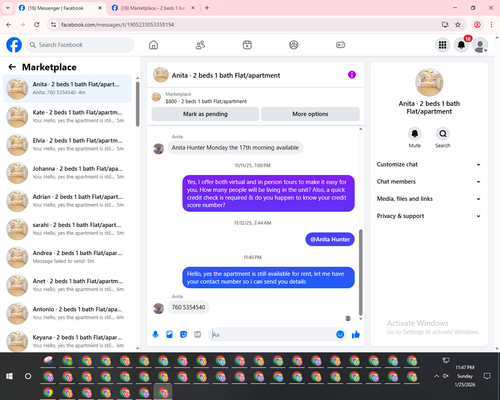Open conversation with Adrian
Viewport: 500px width, 400px height.
coord(68,201)
